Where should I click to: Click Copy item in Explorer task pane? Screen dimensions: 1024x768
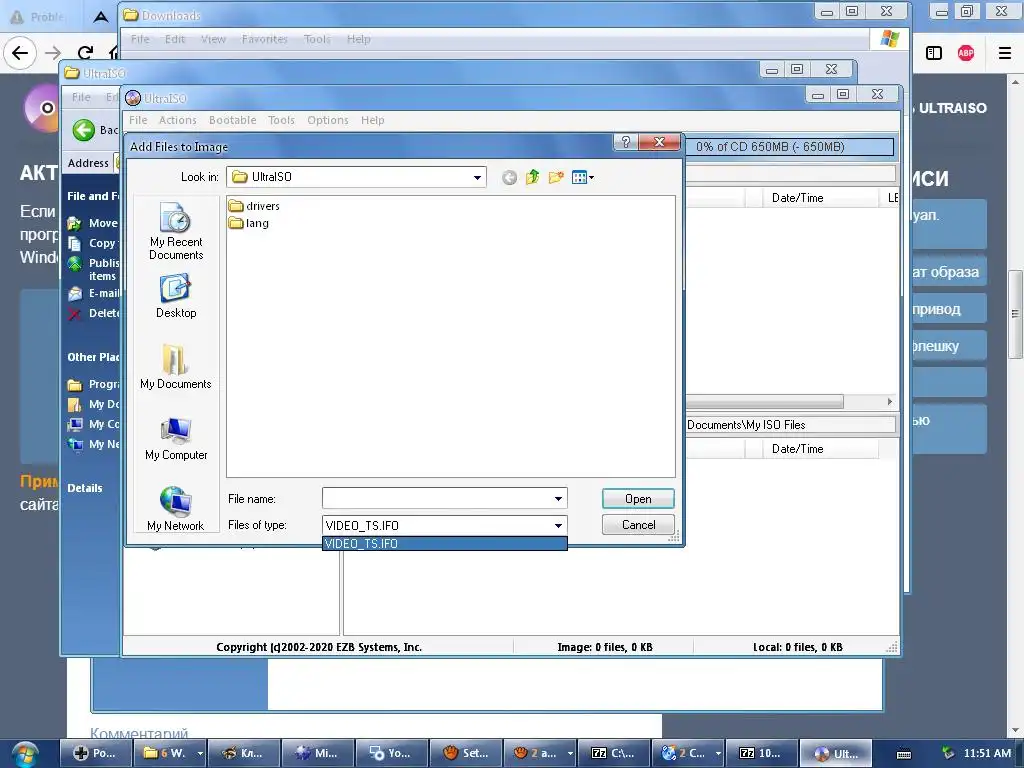[93, 243]
